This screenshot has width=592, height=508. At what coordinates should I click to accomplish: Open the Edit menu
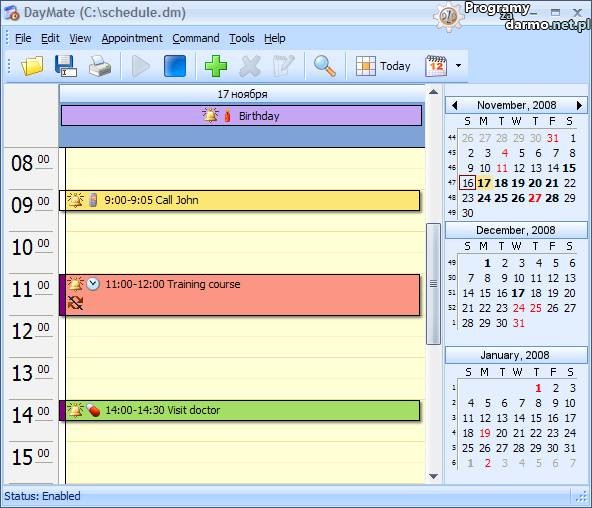[50, 38]
